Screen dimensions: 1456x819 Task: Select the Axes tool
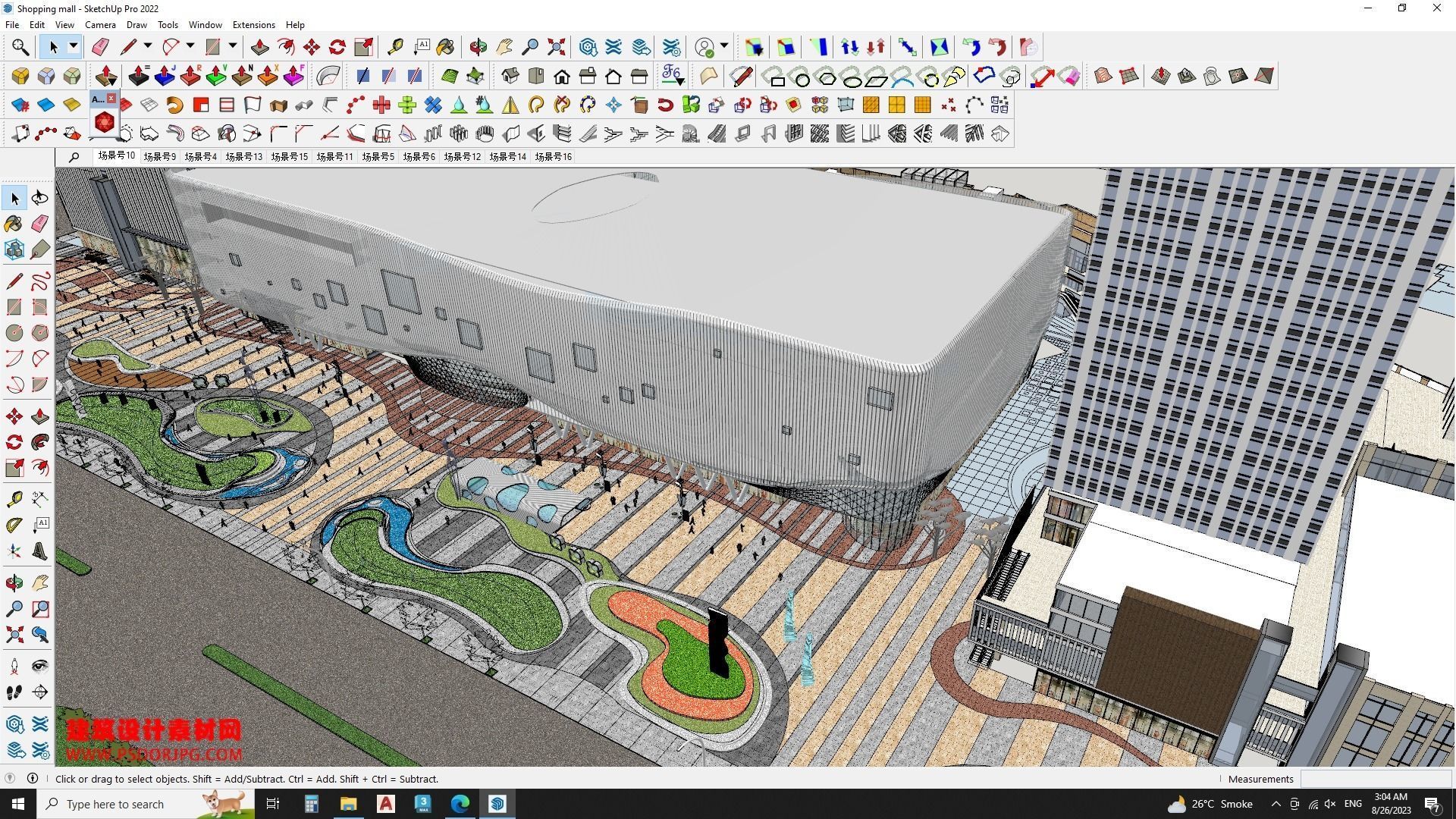14,551
